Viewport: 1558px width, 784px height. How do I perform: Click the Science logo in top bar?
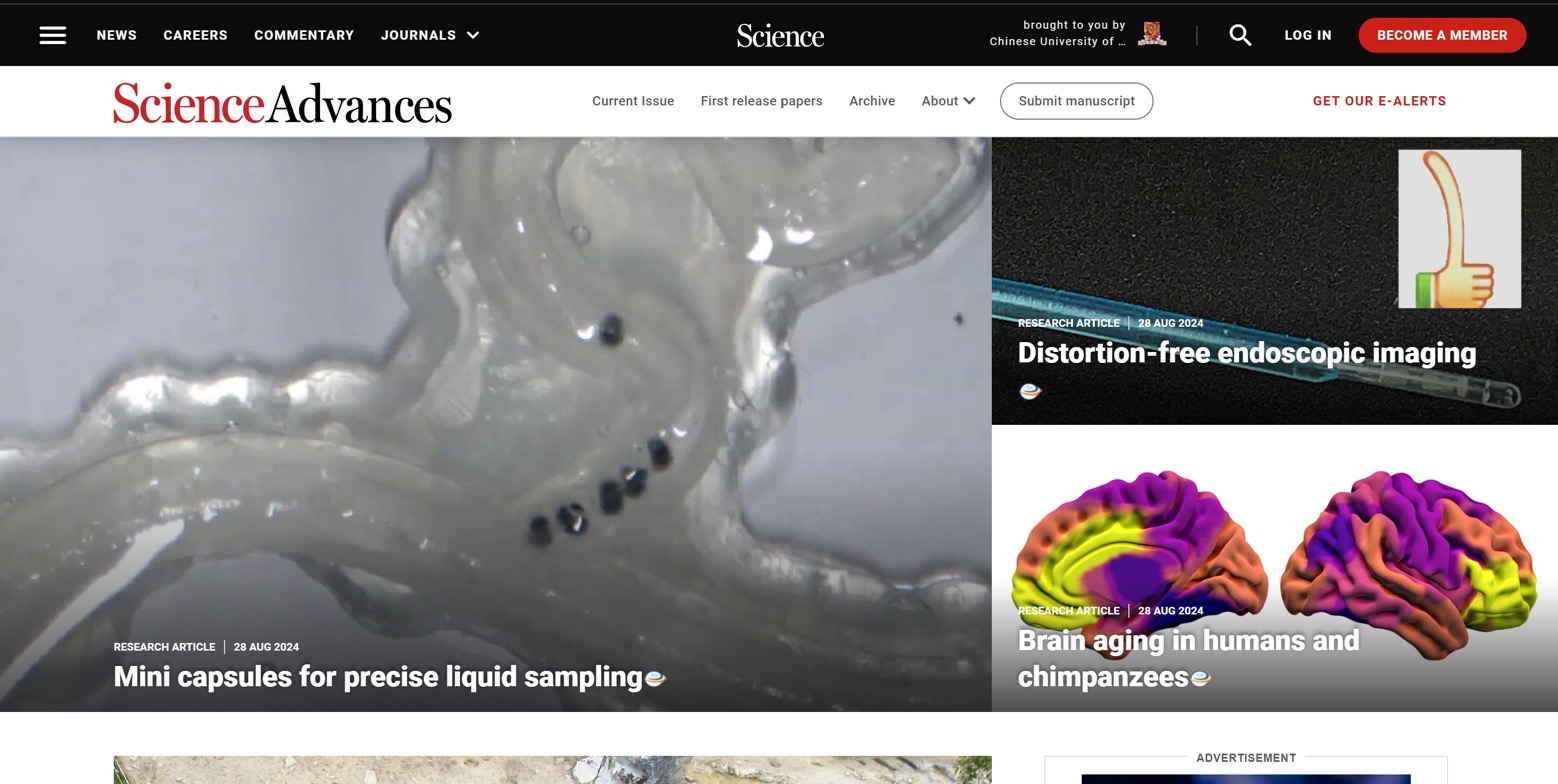(780, 36)
